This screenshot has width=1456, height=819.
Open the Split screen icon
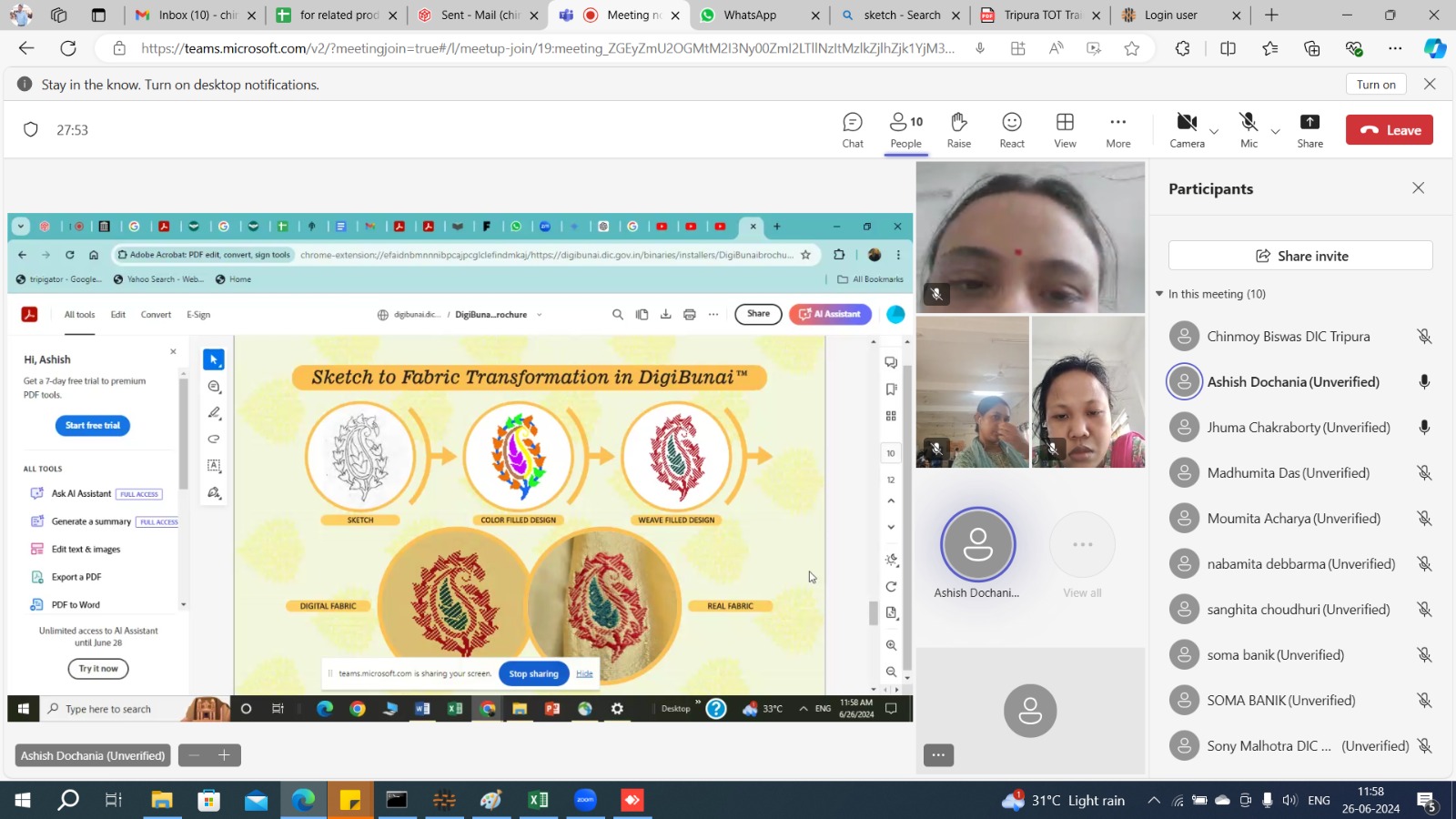[x=1228, y=48]
